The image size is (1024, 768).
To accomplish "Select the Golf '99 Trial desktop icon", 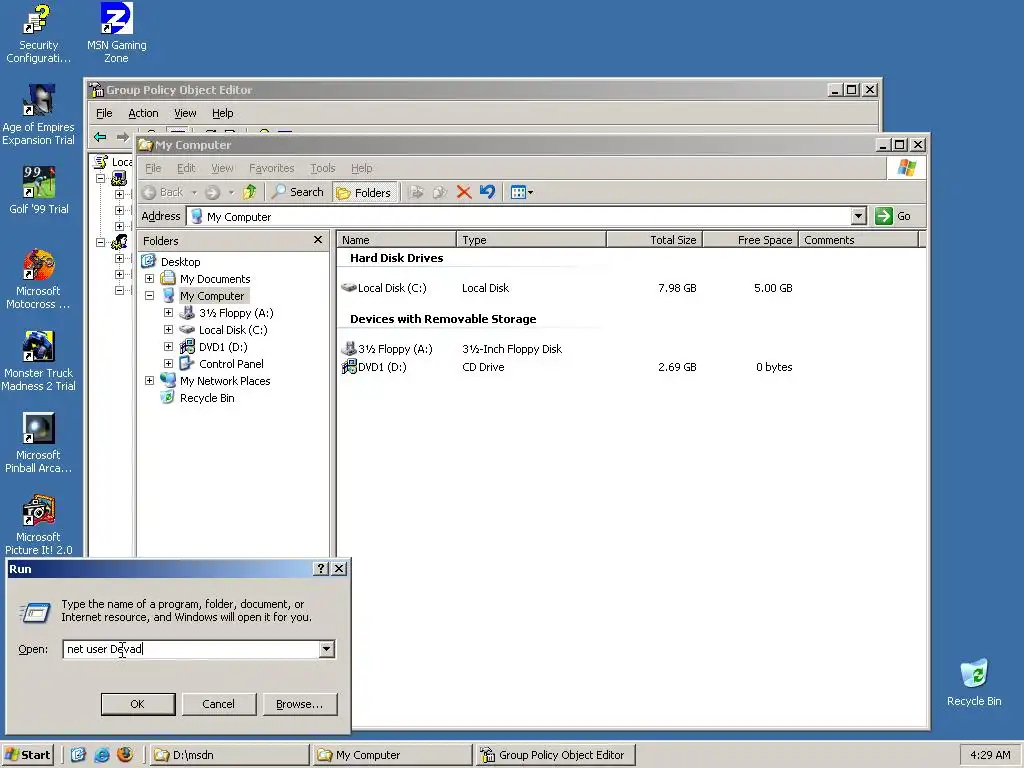I will point(39,191).
